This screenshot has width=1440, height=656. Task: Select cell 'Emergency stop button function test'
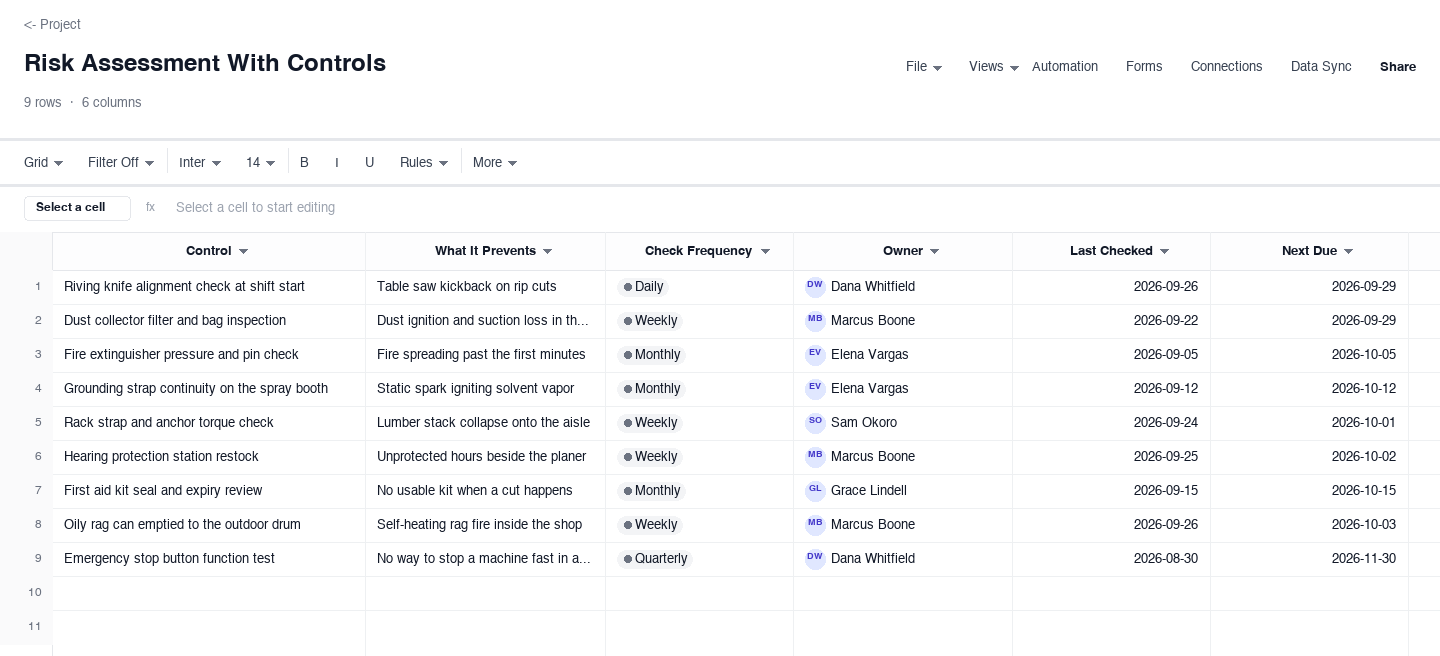(209, 559)
